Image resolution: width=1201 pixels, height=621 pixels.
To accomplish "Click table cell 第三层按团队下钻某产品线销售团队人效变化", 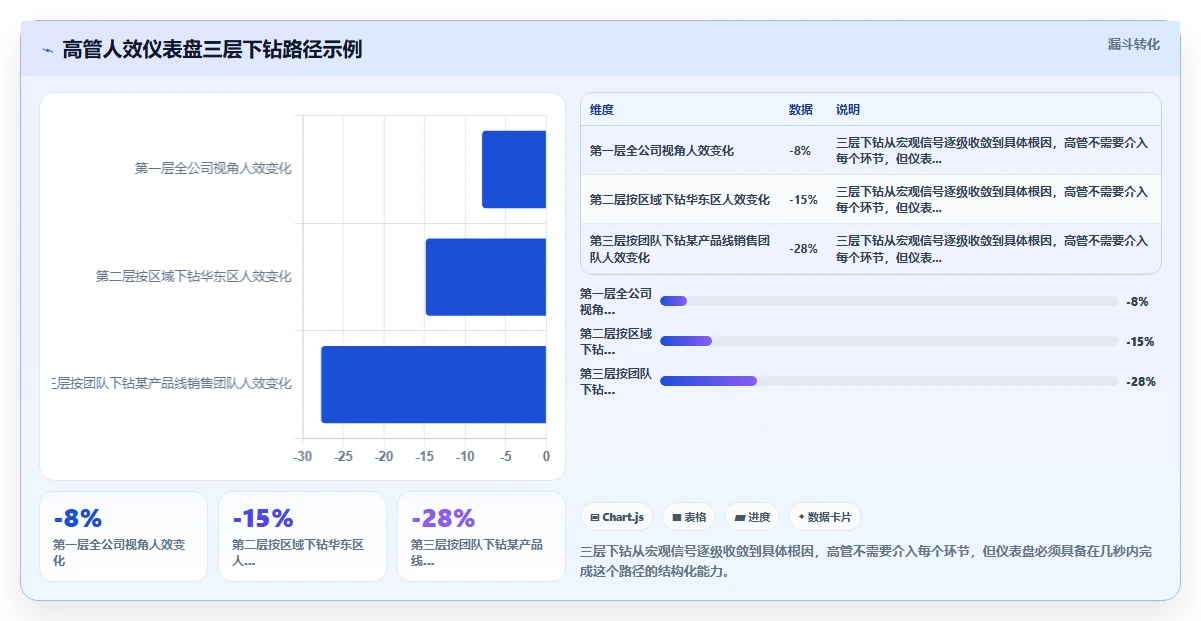I will [x=680, y=249].
